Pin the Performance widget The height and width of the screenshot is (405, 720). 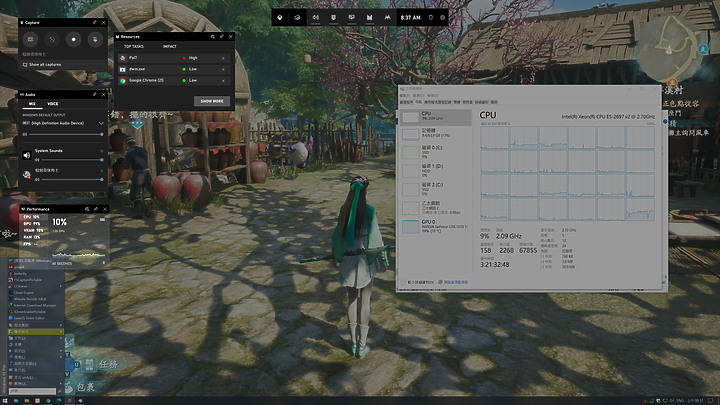pos(96,209)
